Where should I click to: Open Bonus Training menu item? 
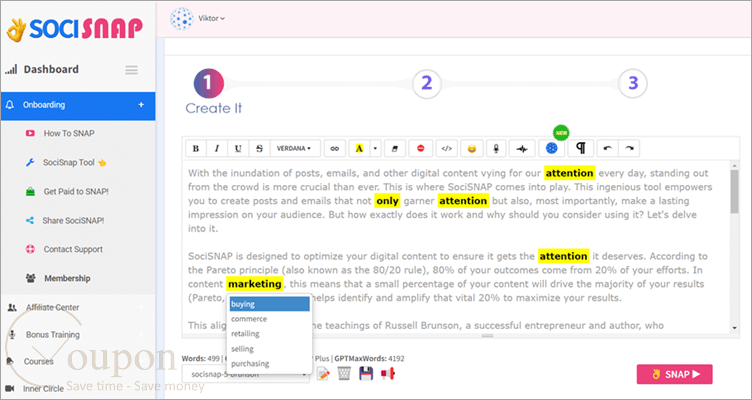click(53, 335)
